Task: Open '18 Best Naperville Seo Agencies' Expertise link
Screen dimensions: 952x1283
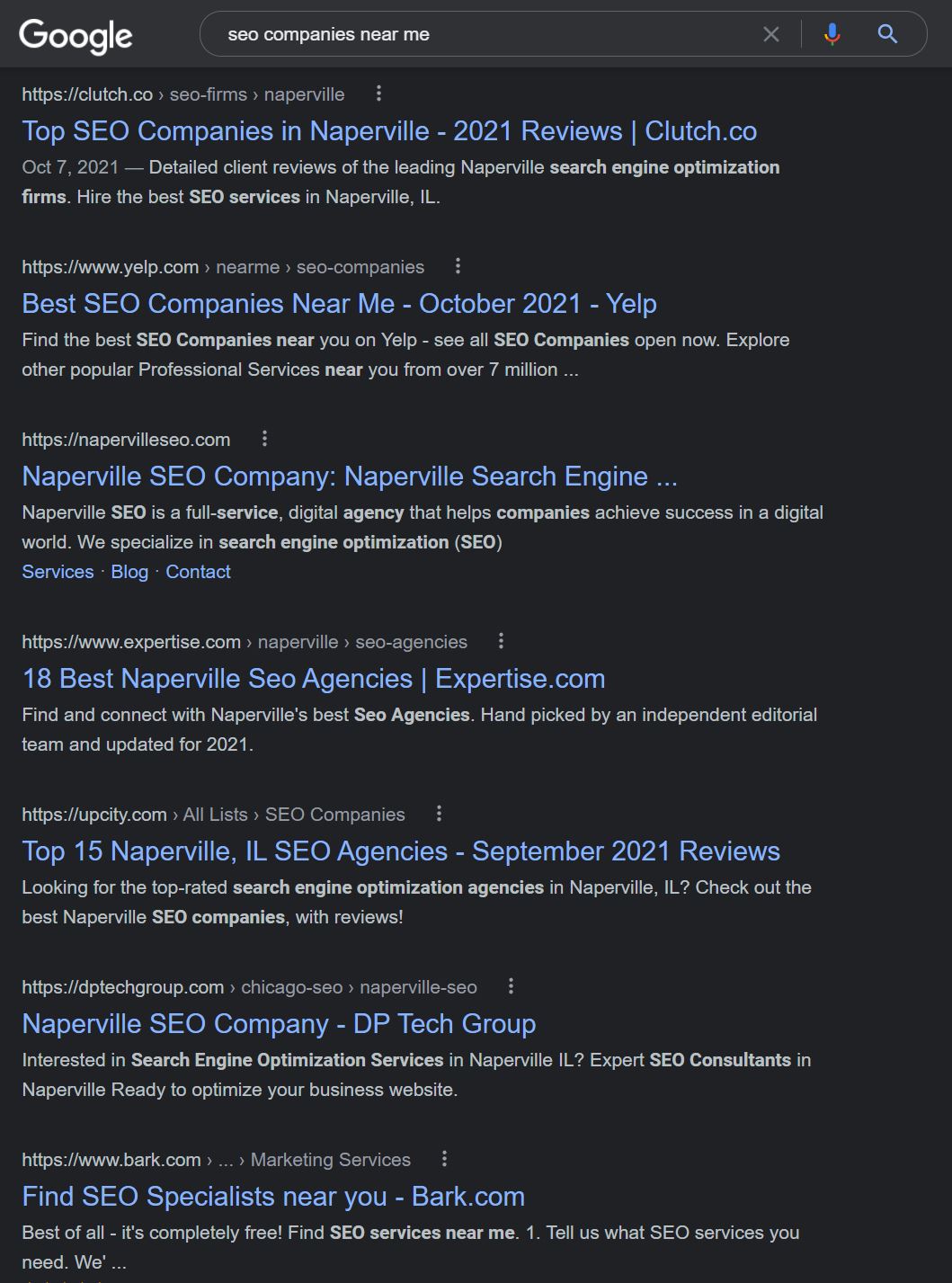Action: coord(314,679)
